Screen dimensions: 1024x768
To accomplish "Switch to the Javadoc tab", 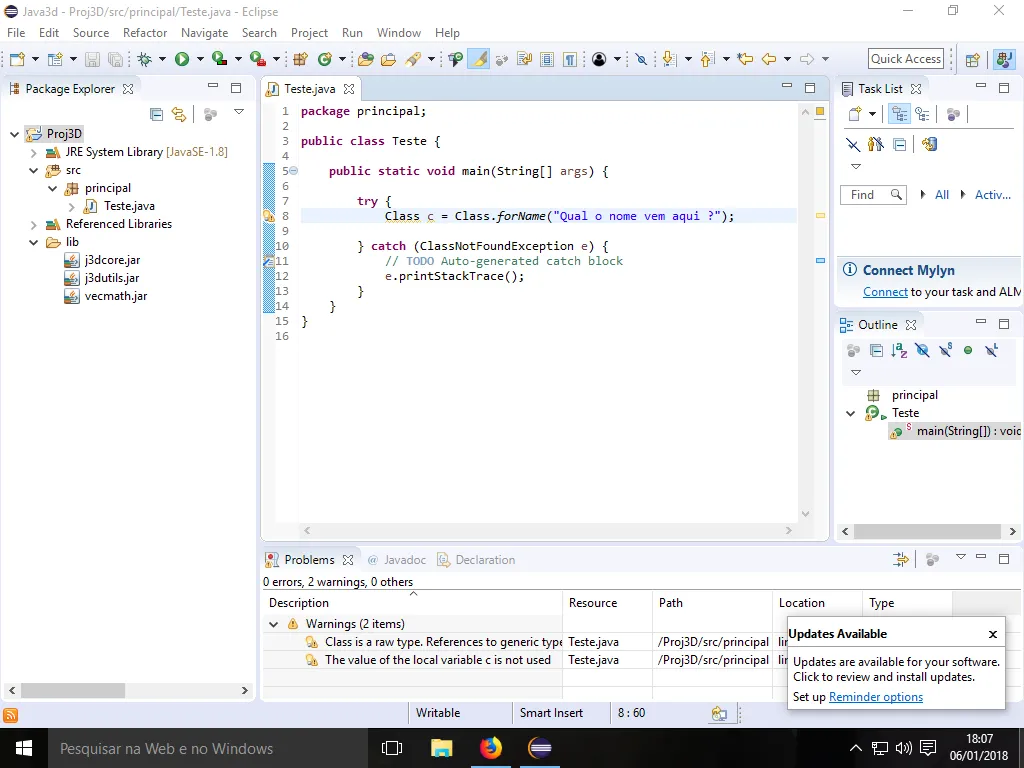I will [x=397, y=560].
